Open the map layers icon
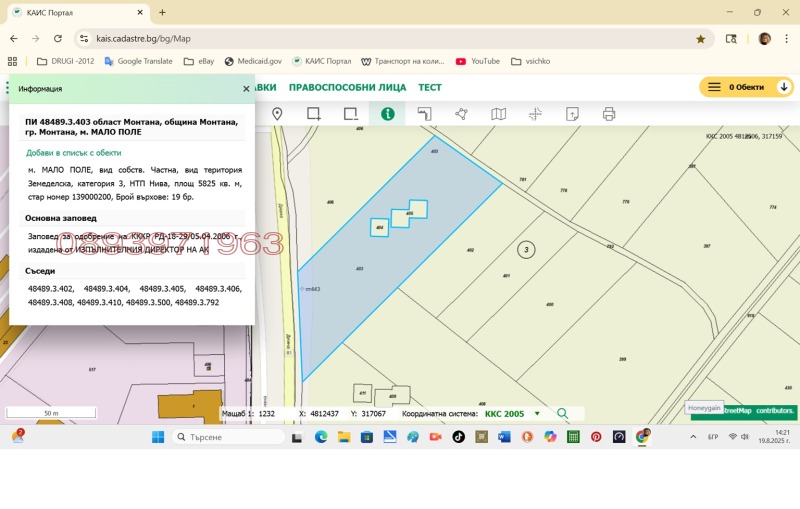The image size is (800, 509). tap(498, 114)
